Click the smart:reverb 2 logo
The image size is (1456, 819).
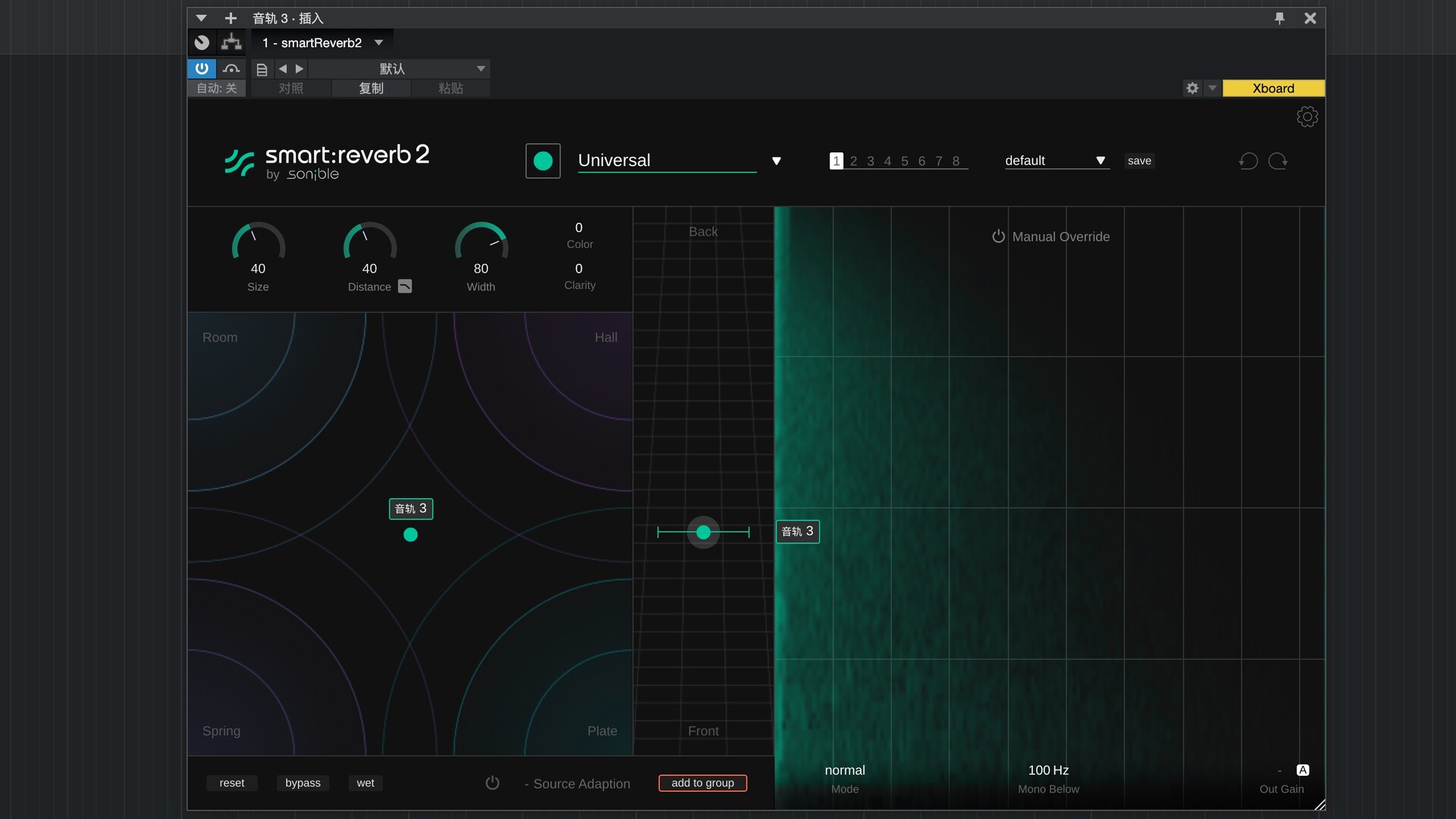[327, 162]
